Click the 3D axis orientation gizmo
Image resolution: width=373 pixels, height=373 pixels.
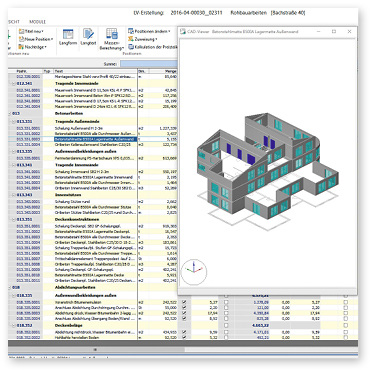point(194,271)
